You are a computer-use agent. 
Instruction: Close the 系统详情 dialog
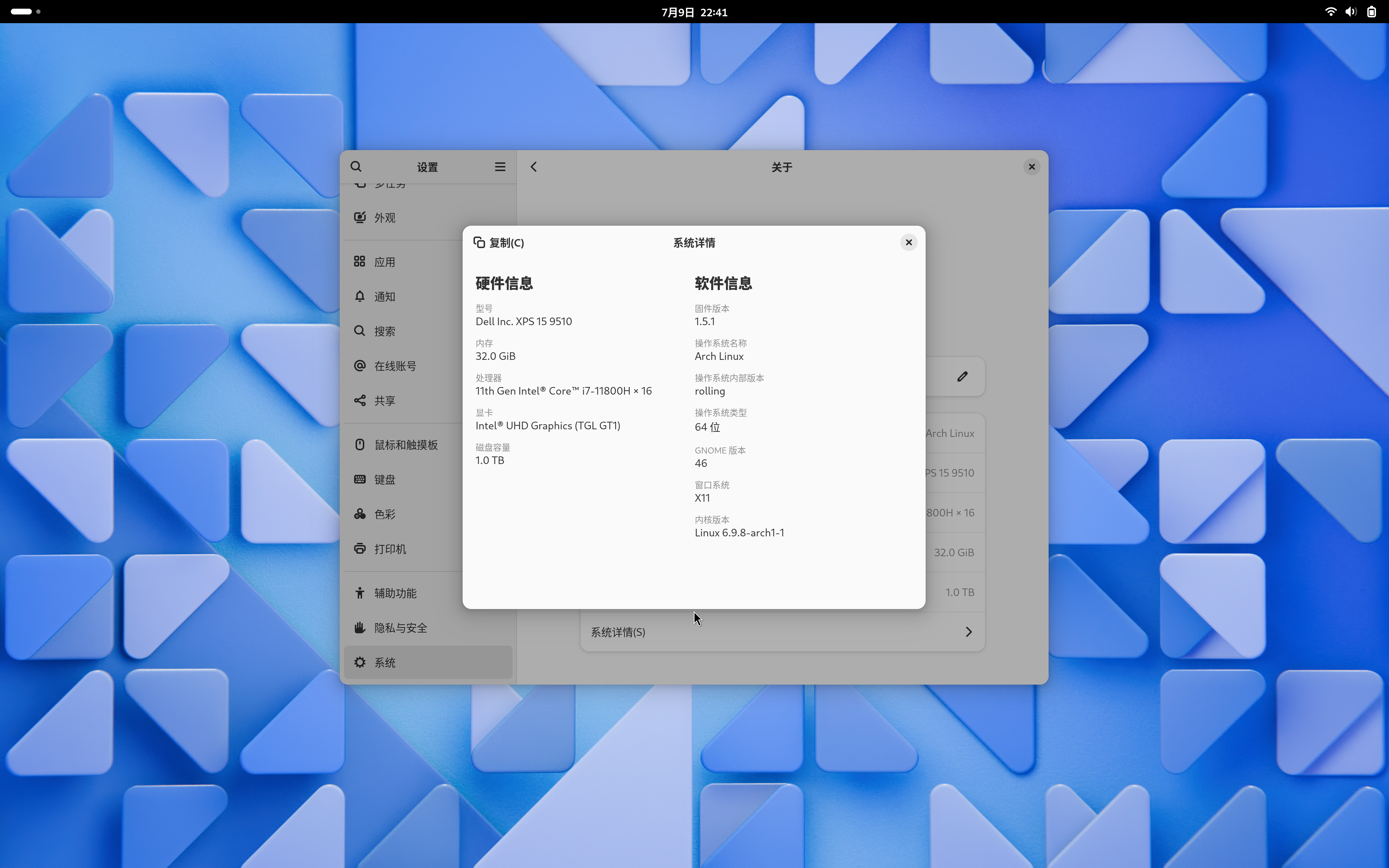coord(909,242)
